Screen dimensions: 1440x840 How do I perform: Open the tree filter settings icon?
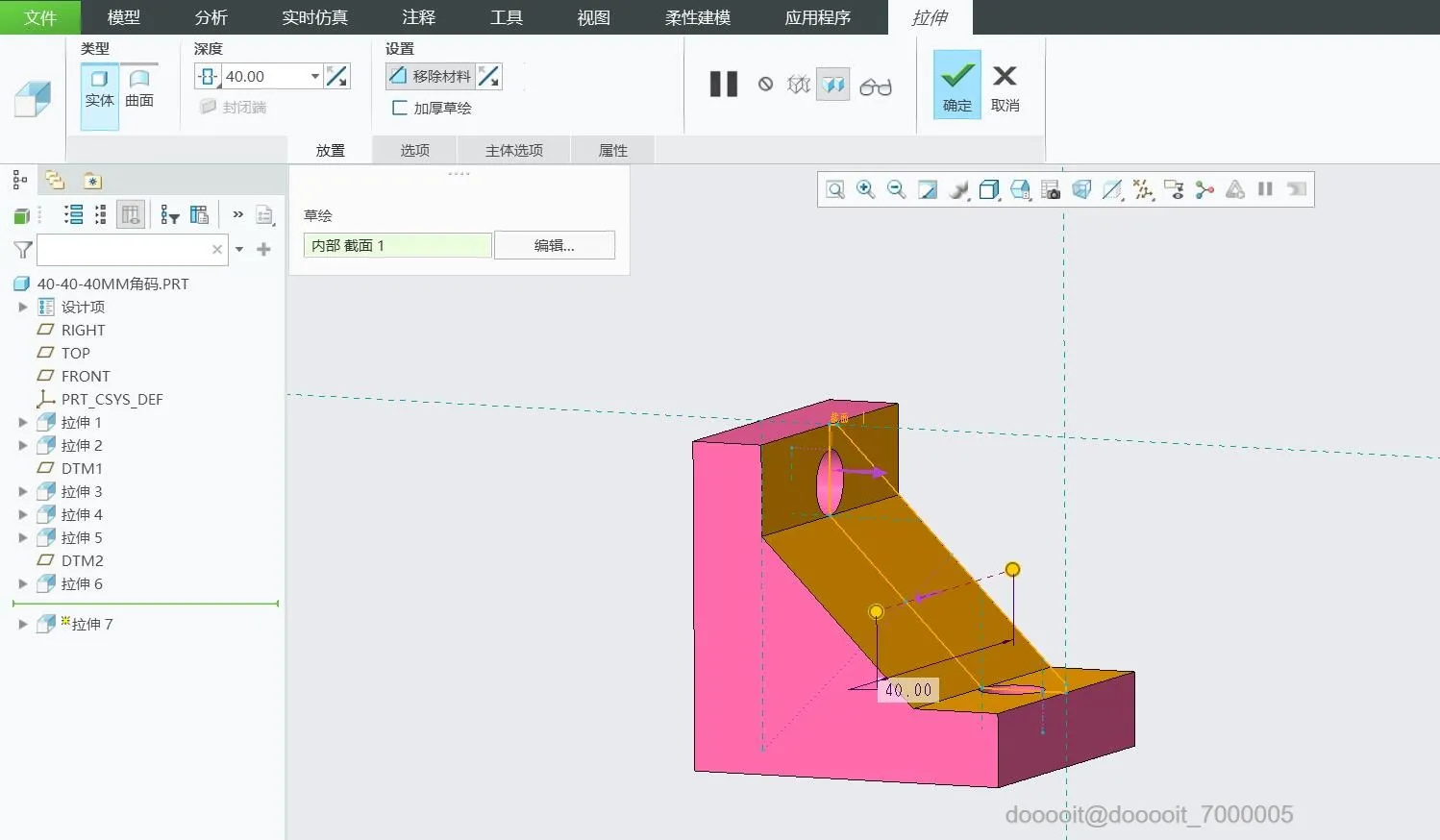[x=170, y=215]
